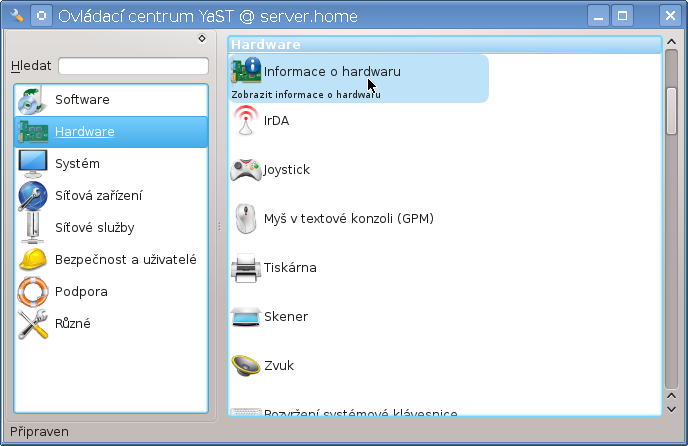Launch the Skener module text

pos(286,317)
